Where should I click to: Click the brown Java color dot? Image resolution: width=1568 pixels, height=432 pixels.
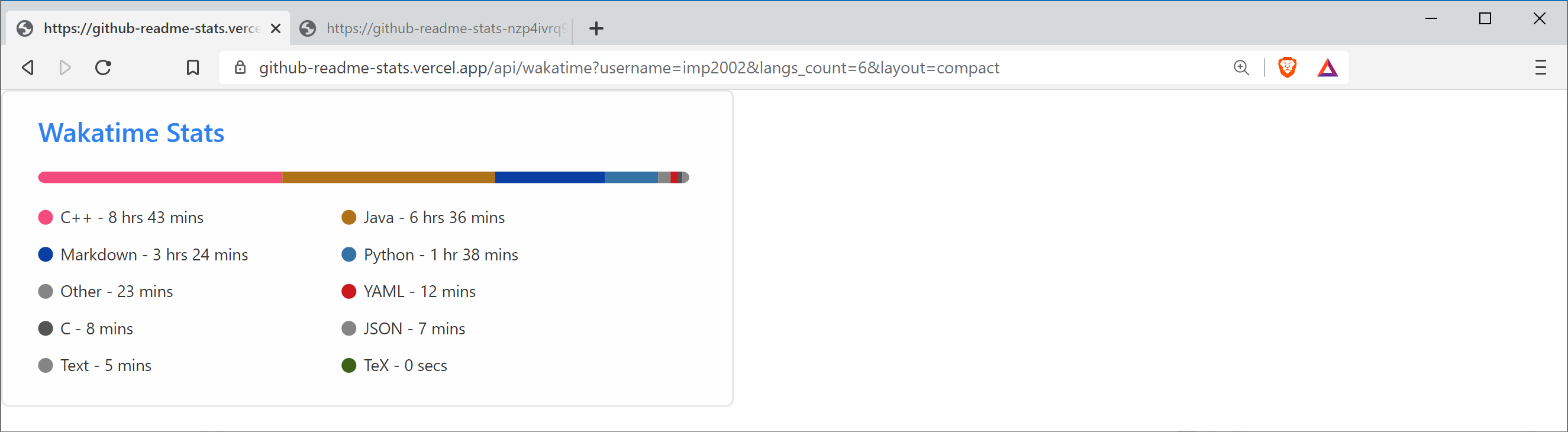[x=349, y=218]
